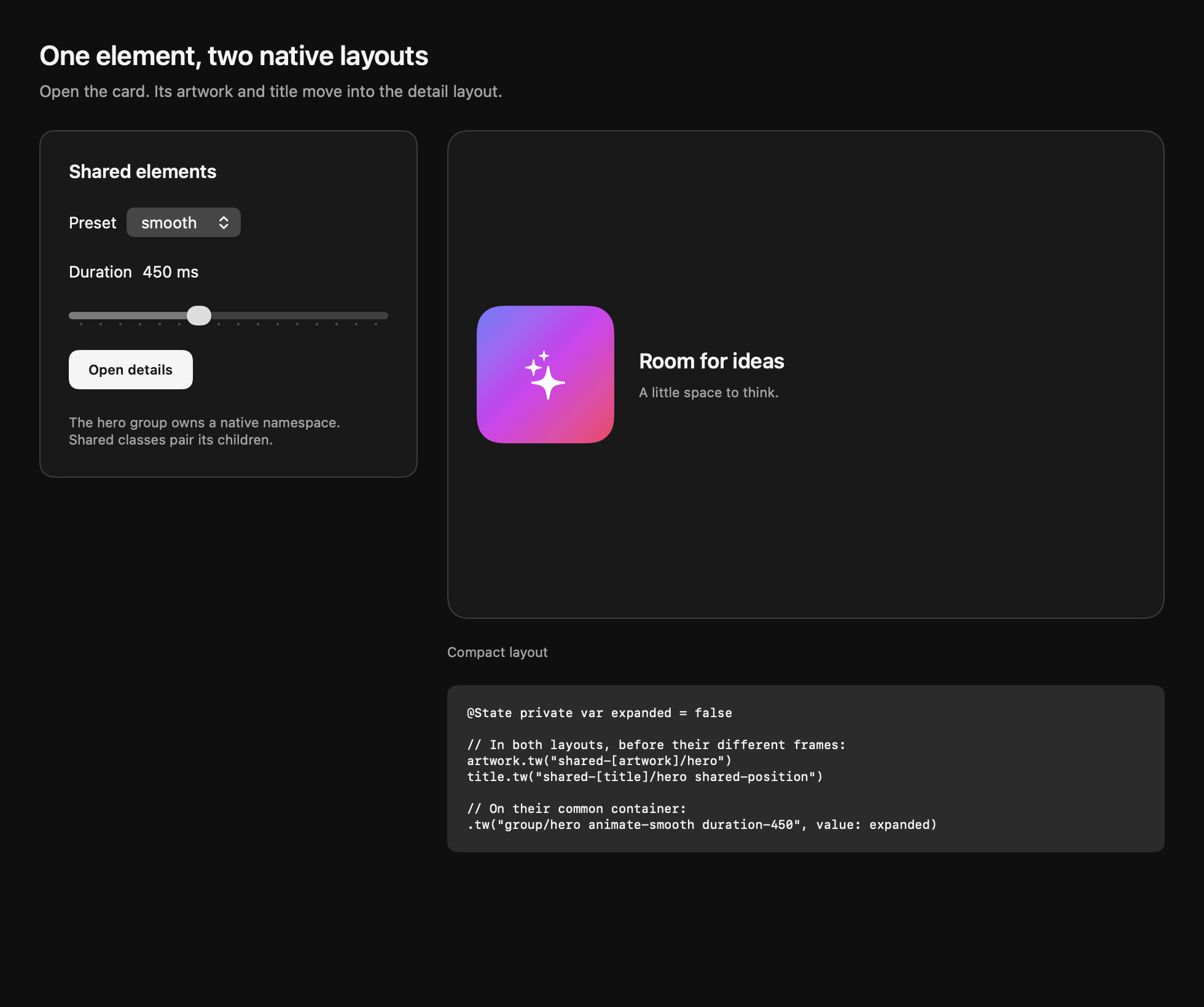Click the 'One element, two native layouts' heading
The height and width of the screenshot is (1007, 1204).
pos(233,56)
